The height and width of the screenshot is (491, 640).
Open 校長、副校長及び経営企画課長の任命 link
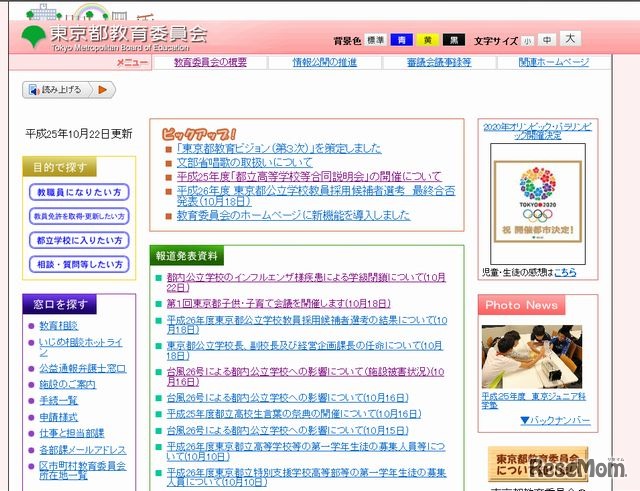point(304,351)
